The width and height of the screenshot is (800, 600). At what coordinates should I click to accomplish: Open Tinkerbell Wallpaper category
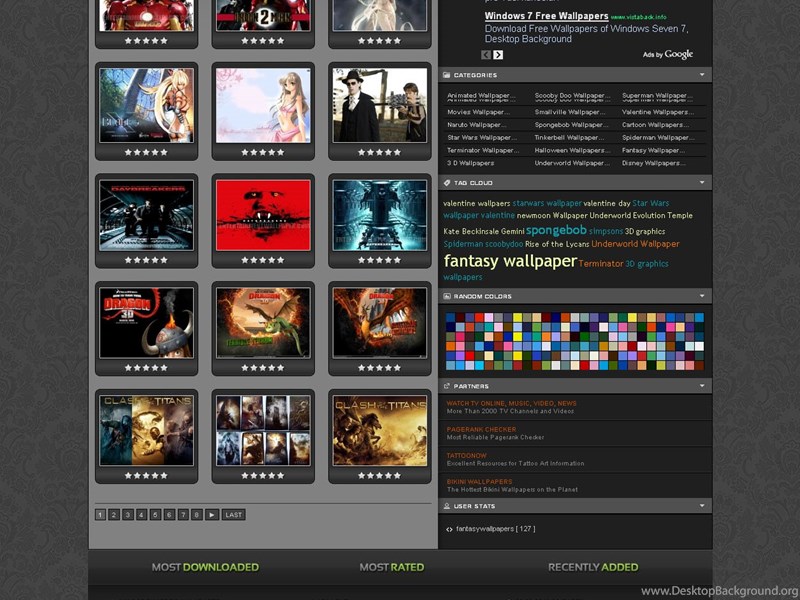[569, 138]
